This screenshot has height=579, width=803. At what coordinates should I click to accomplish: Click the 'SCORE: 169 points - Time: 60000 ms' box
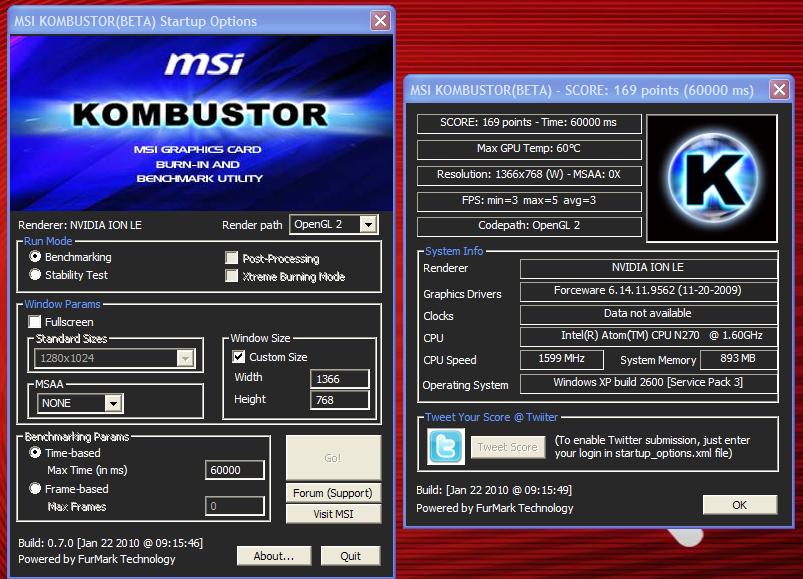[x=529, y=123]
